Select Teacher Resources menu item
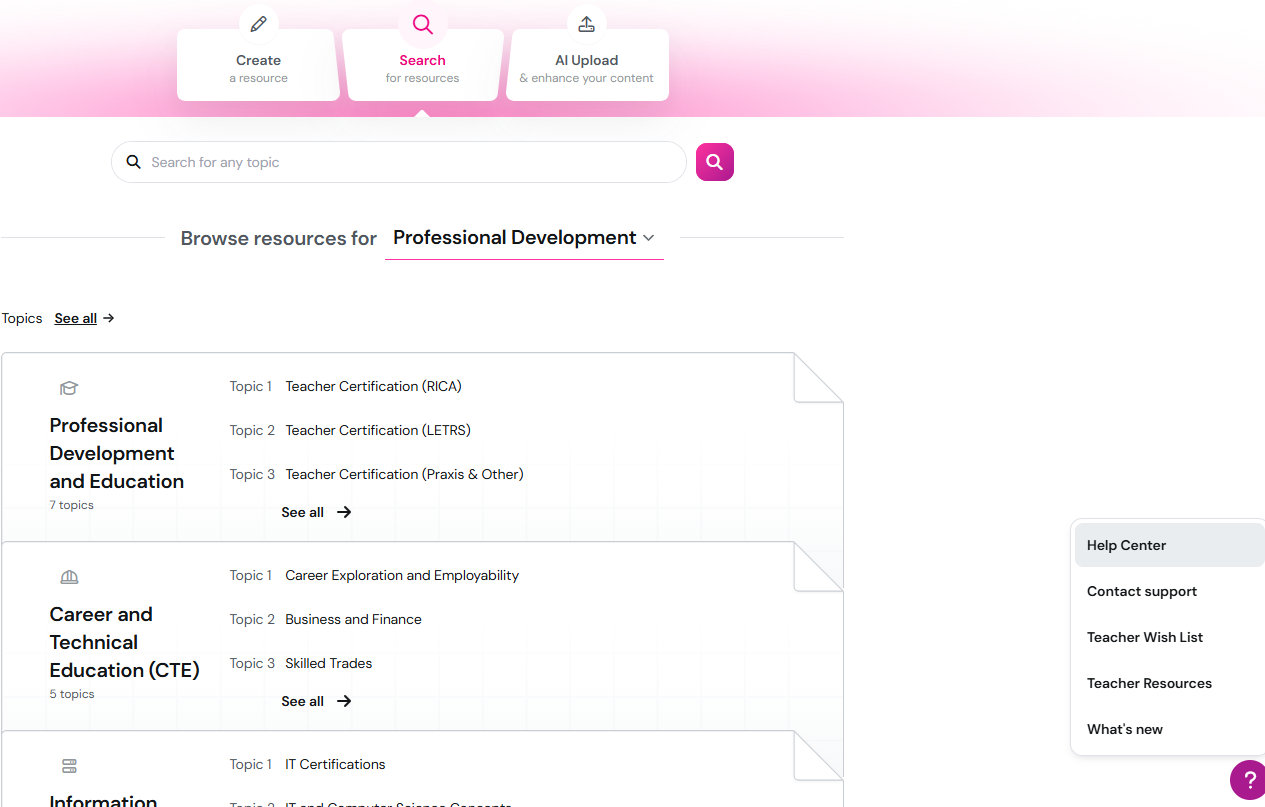1265x807 pixels. tap(1169, 683)
